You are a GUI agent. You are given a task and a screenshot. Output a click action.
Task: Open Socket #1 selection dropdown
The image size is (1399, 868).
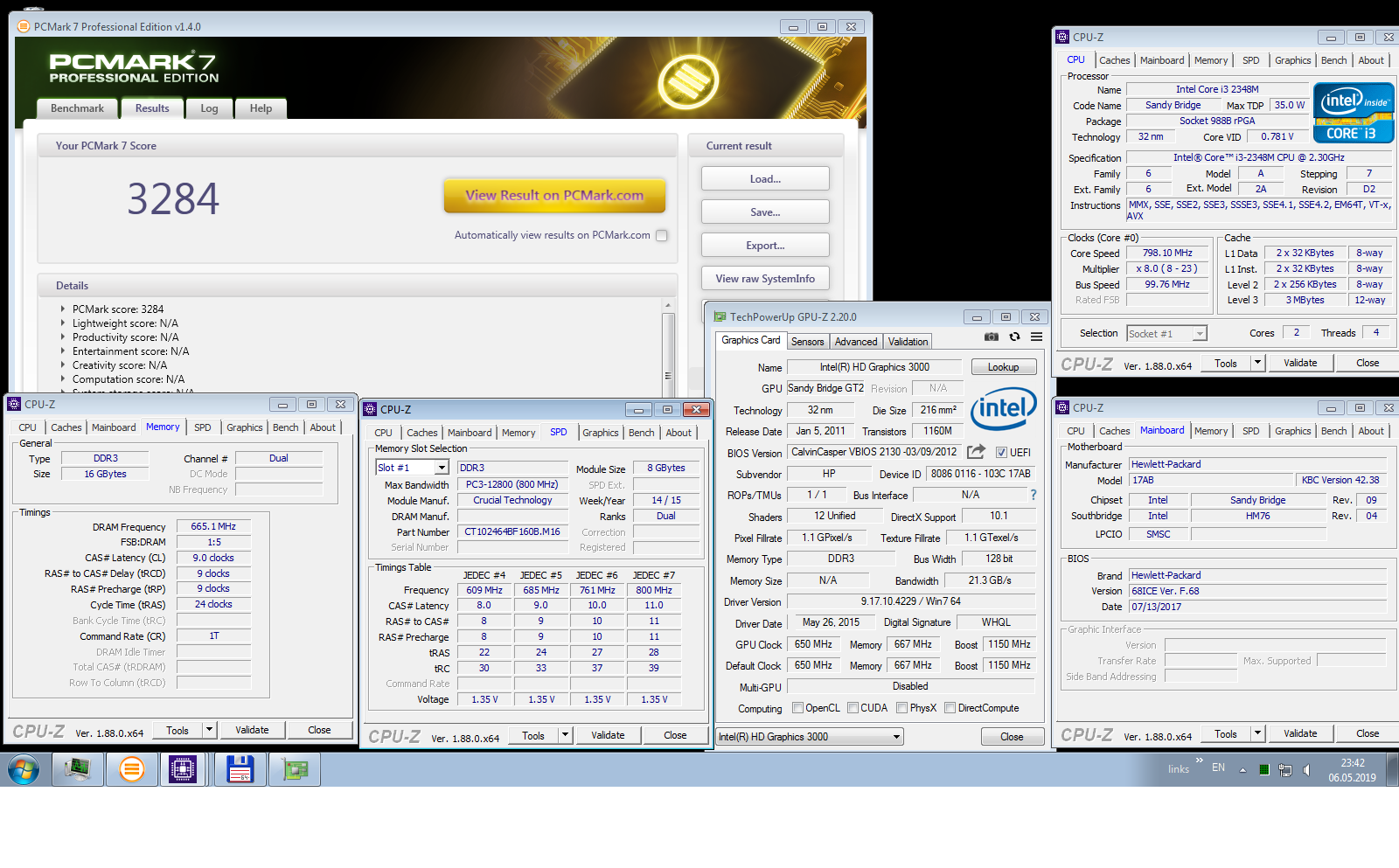click(x=1200, y=333)
